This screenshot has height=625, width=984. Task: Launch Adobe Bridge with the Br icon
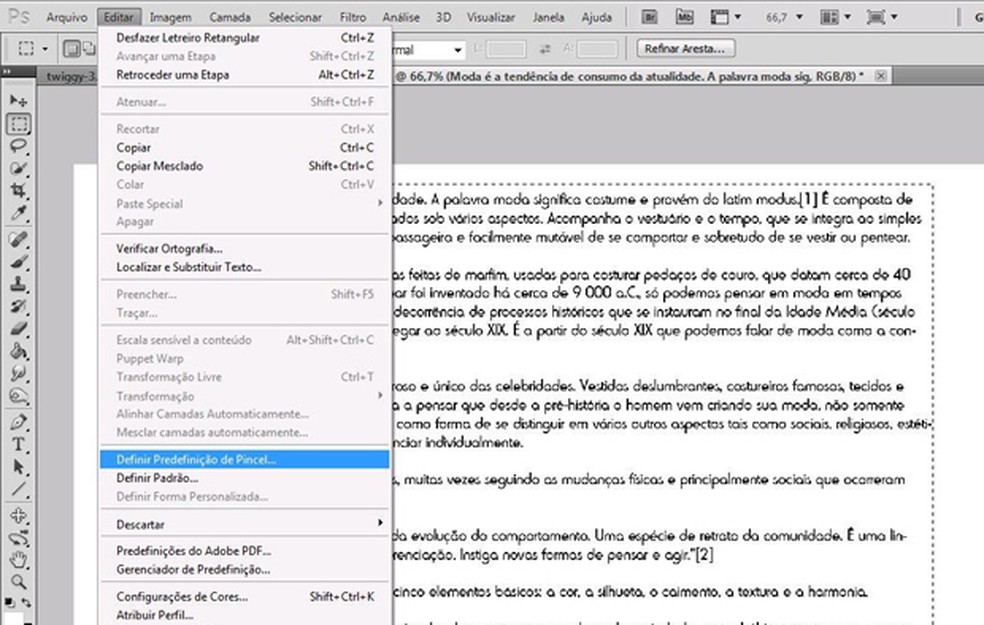(650, 17)
